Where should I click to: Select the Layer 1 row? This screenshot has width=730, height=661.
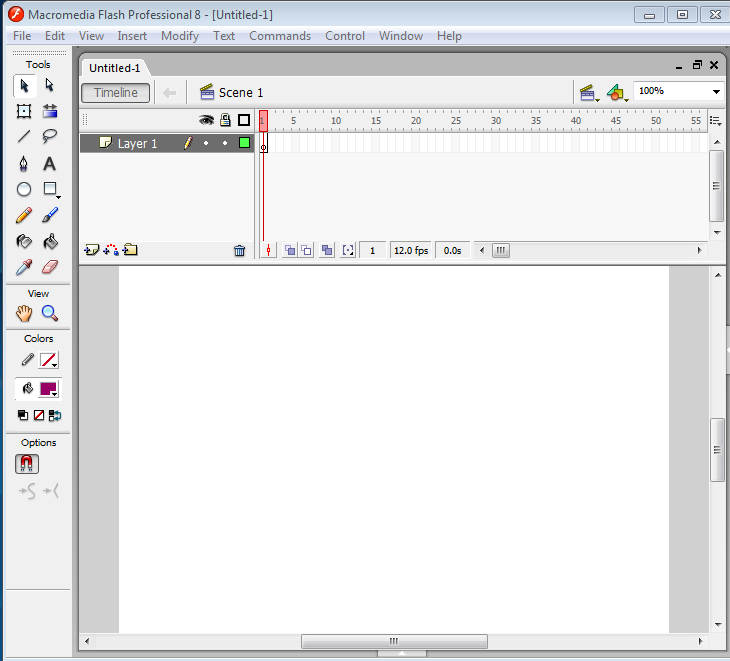167,143
